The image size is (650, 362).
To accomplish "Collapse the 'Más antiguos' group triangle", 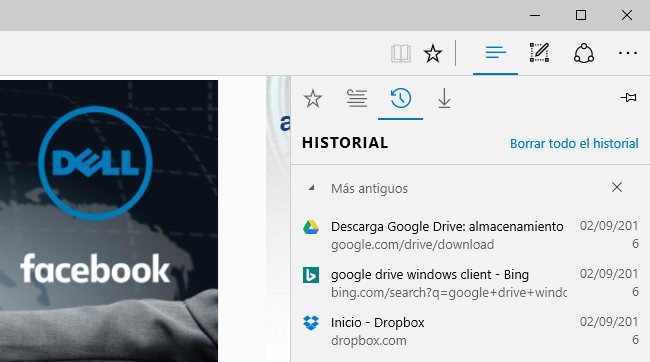I will tap(311, 188).
